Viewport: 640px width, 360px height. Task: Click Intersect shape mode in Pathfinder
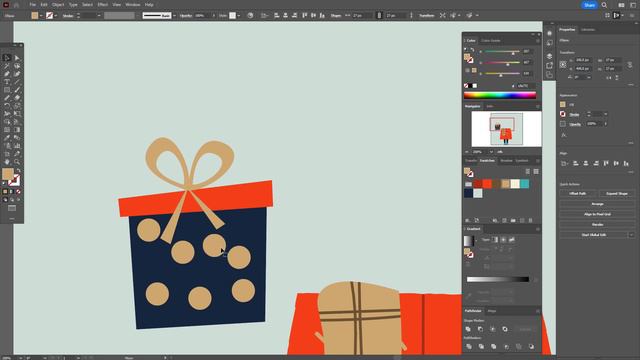[493, 329]
